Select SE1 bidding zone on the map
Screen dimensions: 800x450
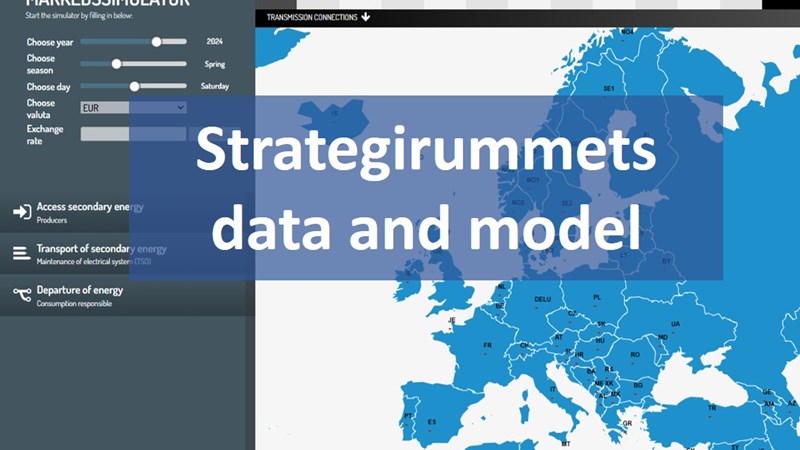(609, 89)
